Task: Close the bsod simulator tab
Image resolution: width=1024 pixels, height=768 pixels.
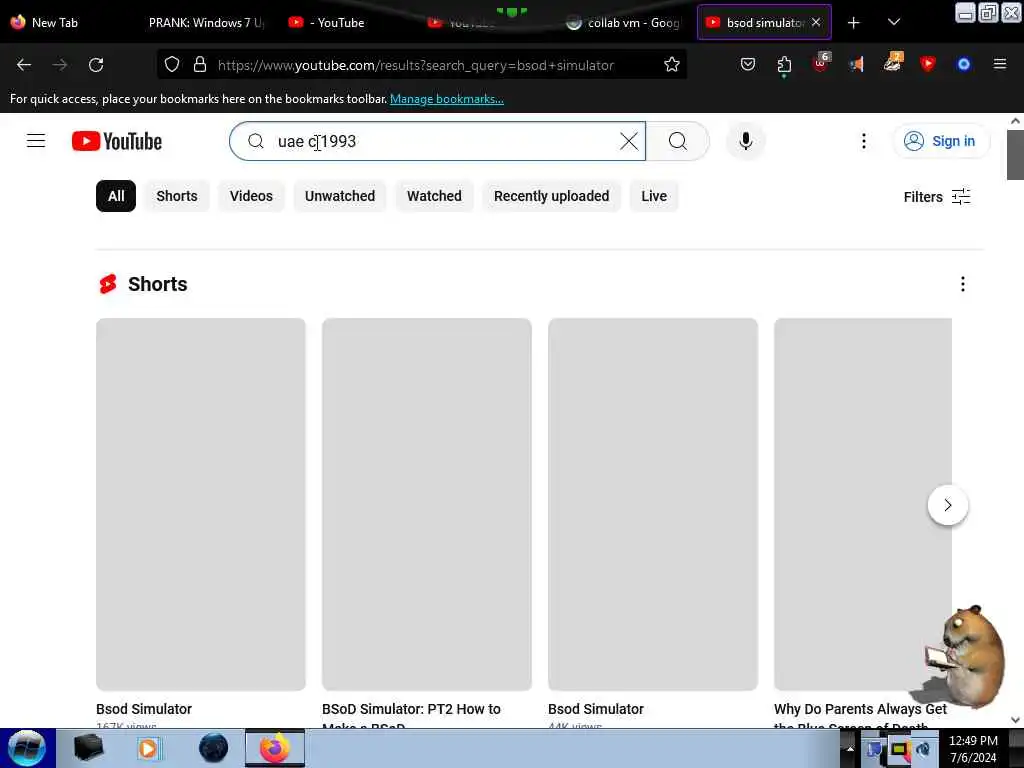Action: pyautogui.click(x=816, y=22)
